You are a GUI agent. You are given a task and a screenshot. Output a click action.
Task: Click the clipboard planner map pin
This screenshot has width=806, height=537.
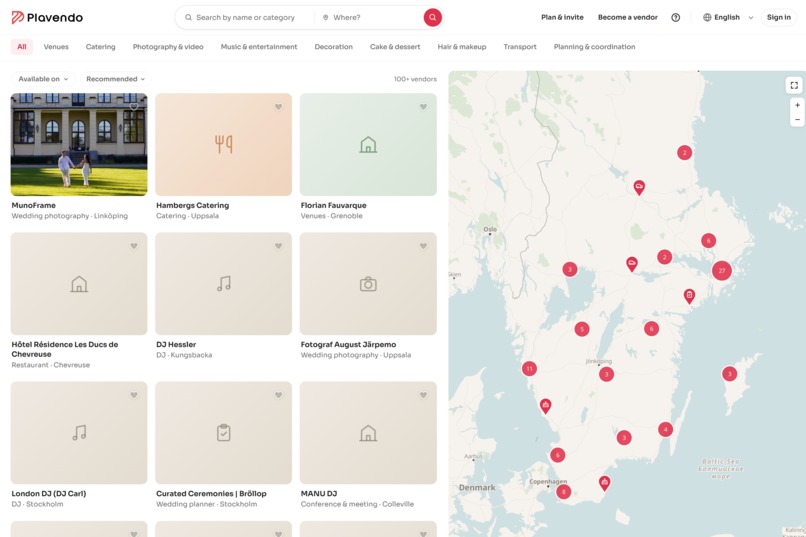689,295
